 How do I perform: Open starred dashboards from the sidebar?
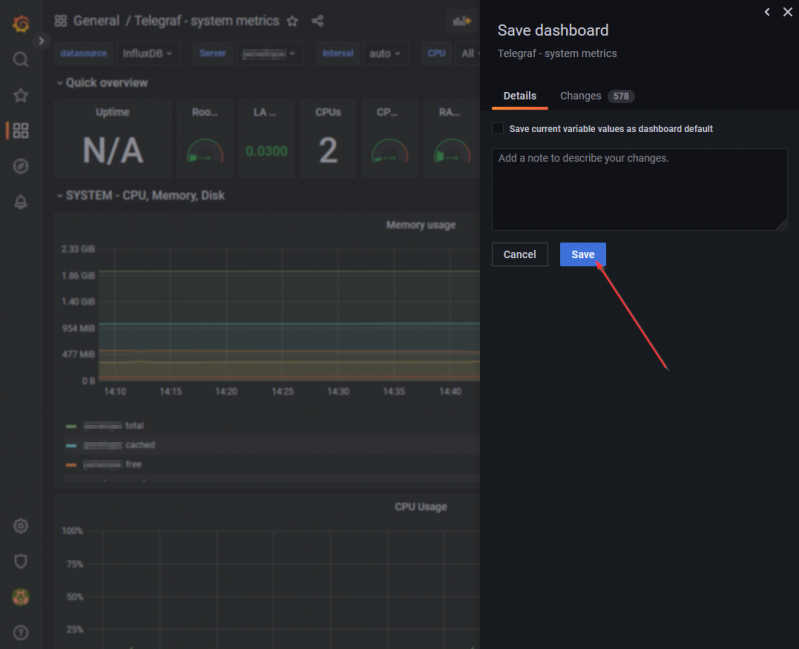coord(20,95)
